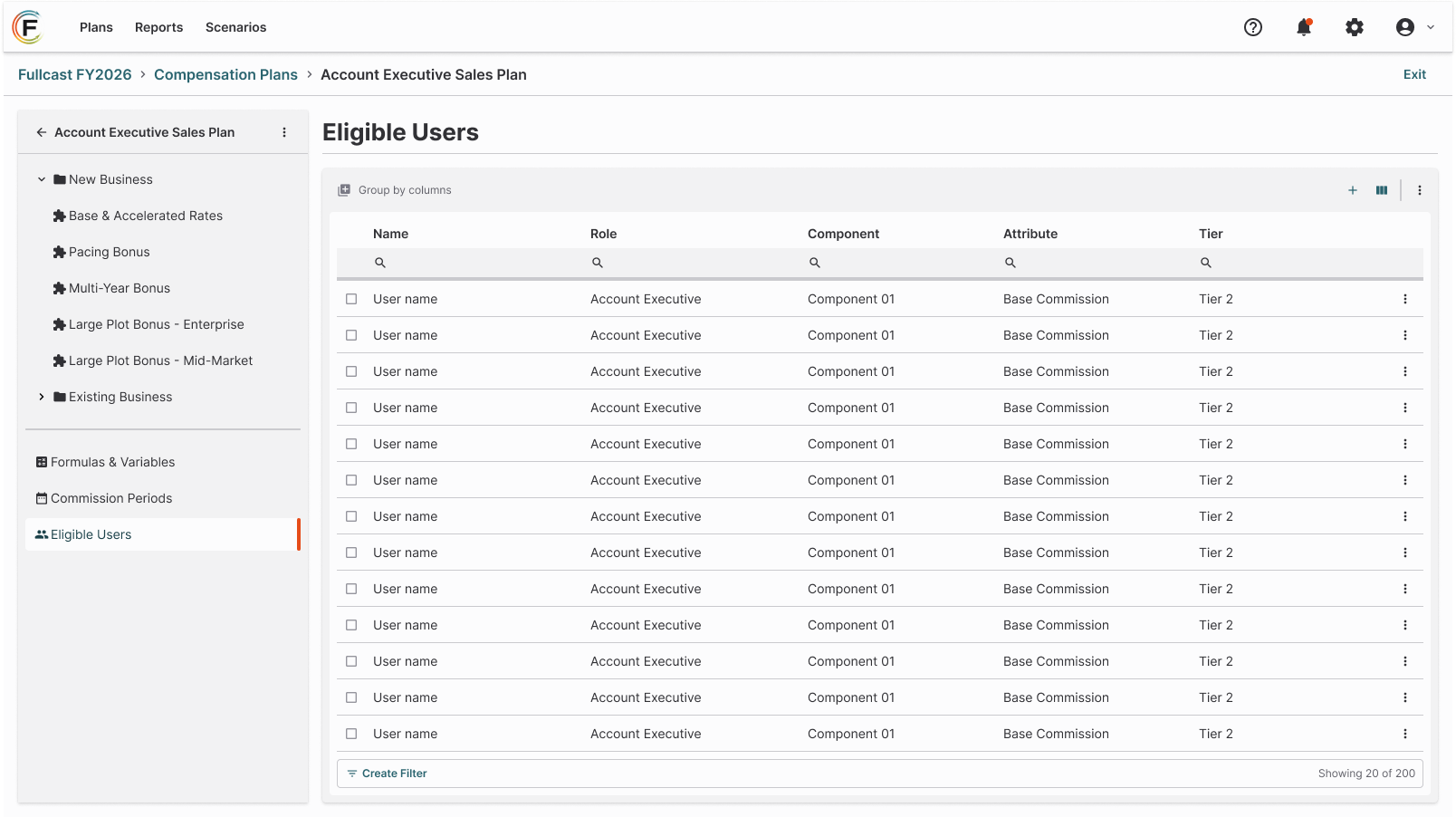This screenshot has width=1456, height=817.
Task: Open last visible row's kebab actions menu
Action: [x=1405, y=734]
